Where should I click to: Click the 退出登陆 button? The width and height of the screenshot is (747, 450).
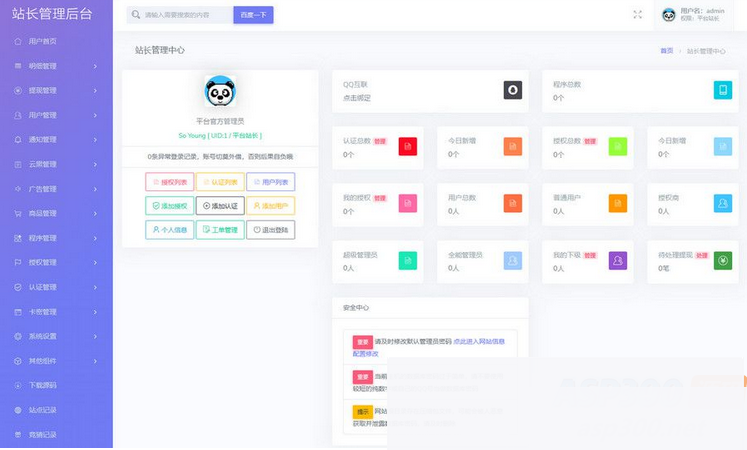tap(270, 230)
